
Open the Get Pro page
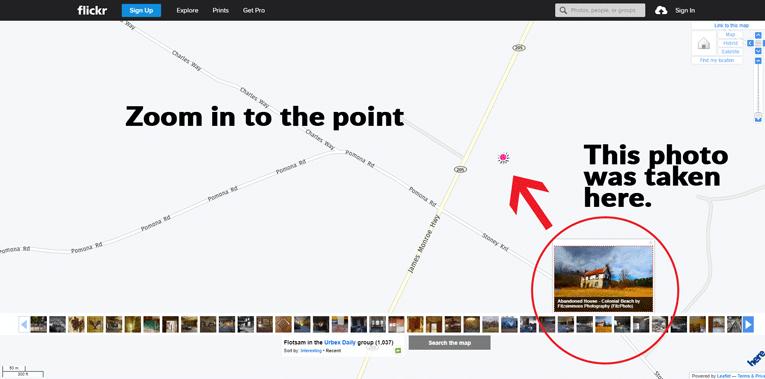[x=254, y=10]
